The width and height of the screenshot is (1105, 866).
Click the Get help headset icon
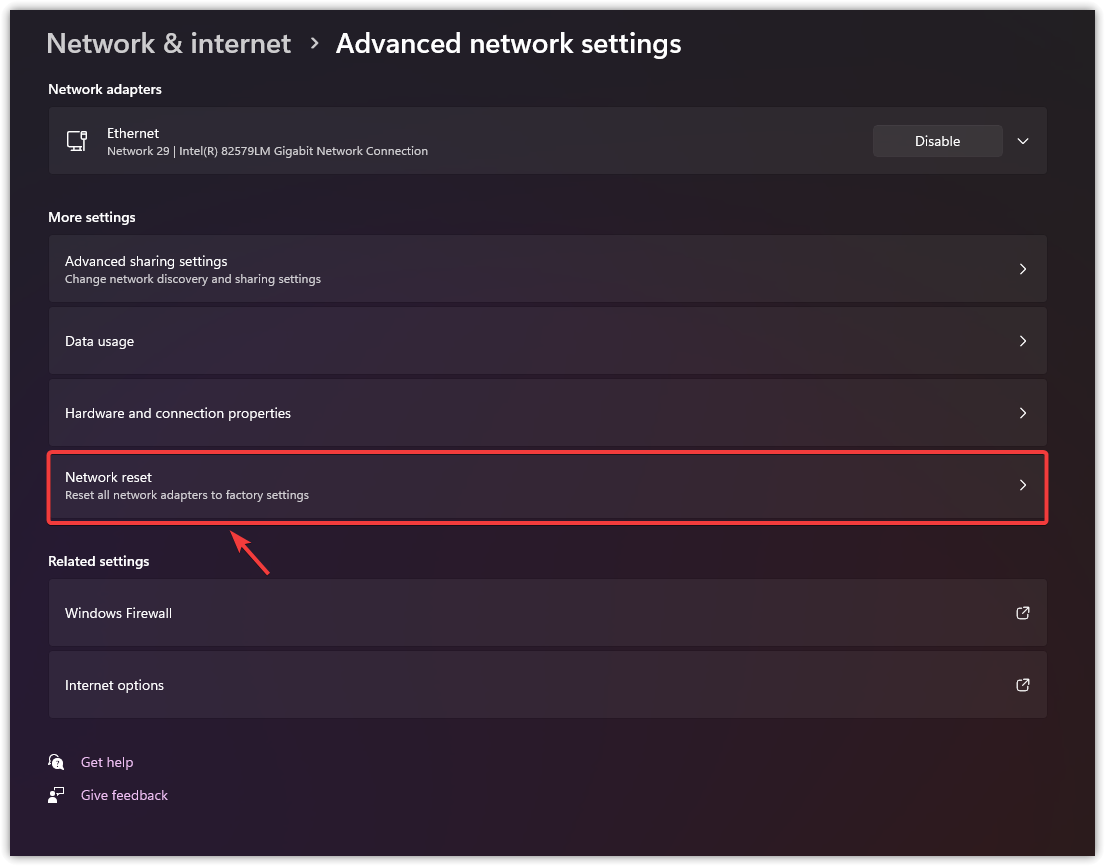56,762
